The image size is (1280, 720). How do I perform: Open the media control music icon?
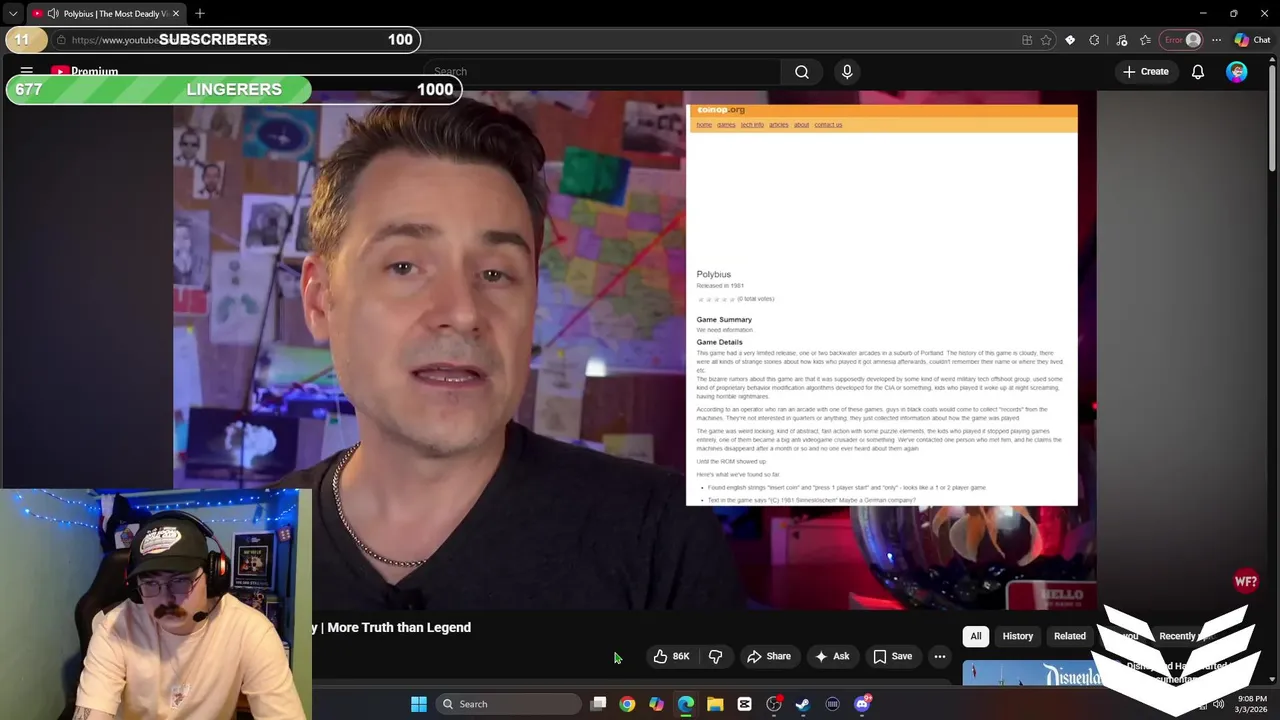tap(1122, 40)
